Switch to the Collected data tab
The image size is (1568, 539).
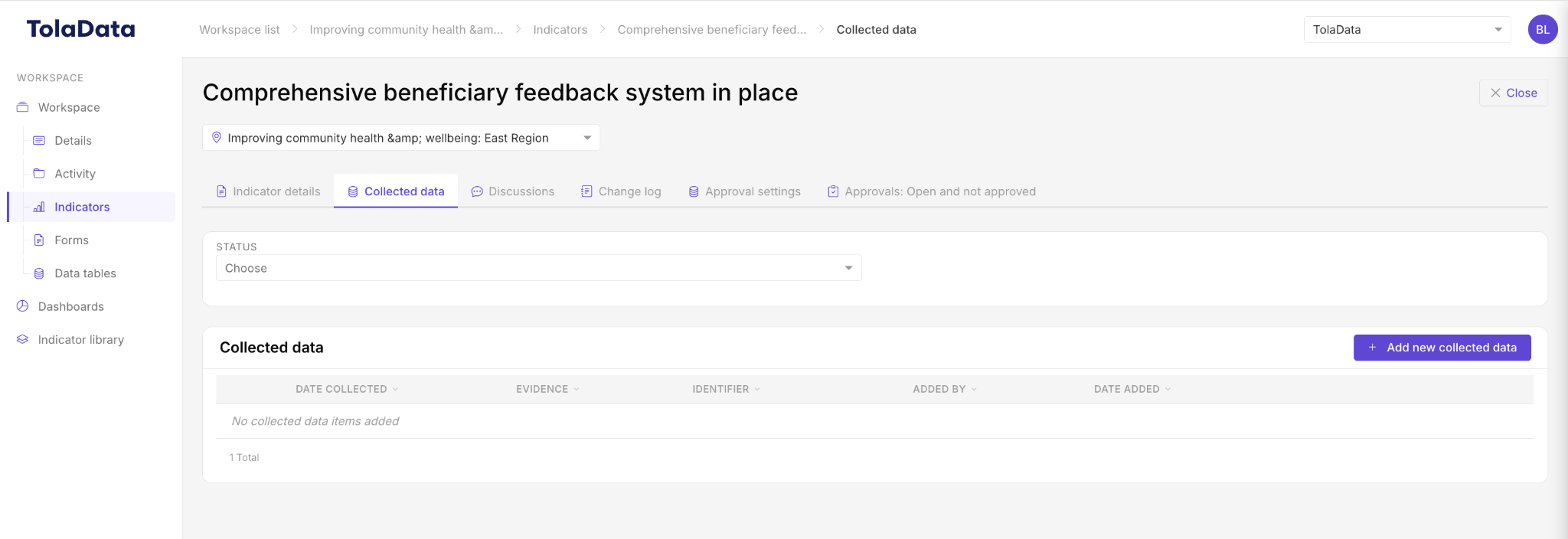(x=396, y=191)
